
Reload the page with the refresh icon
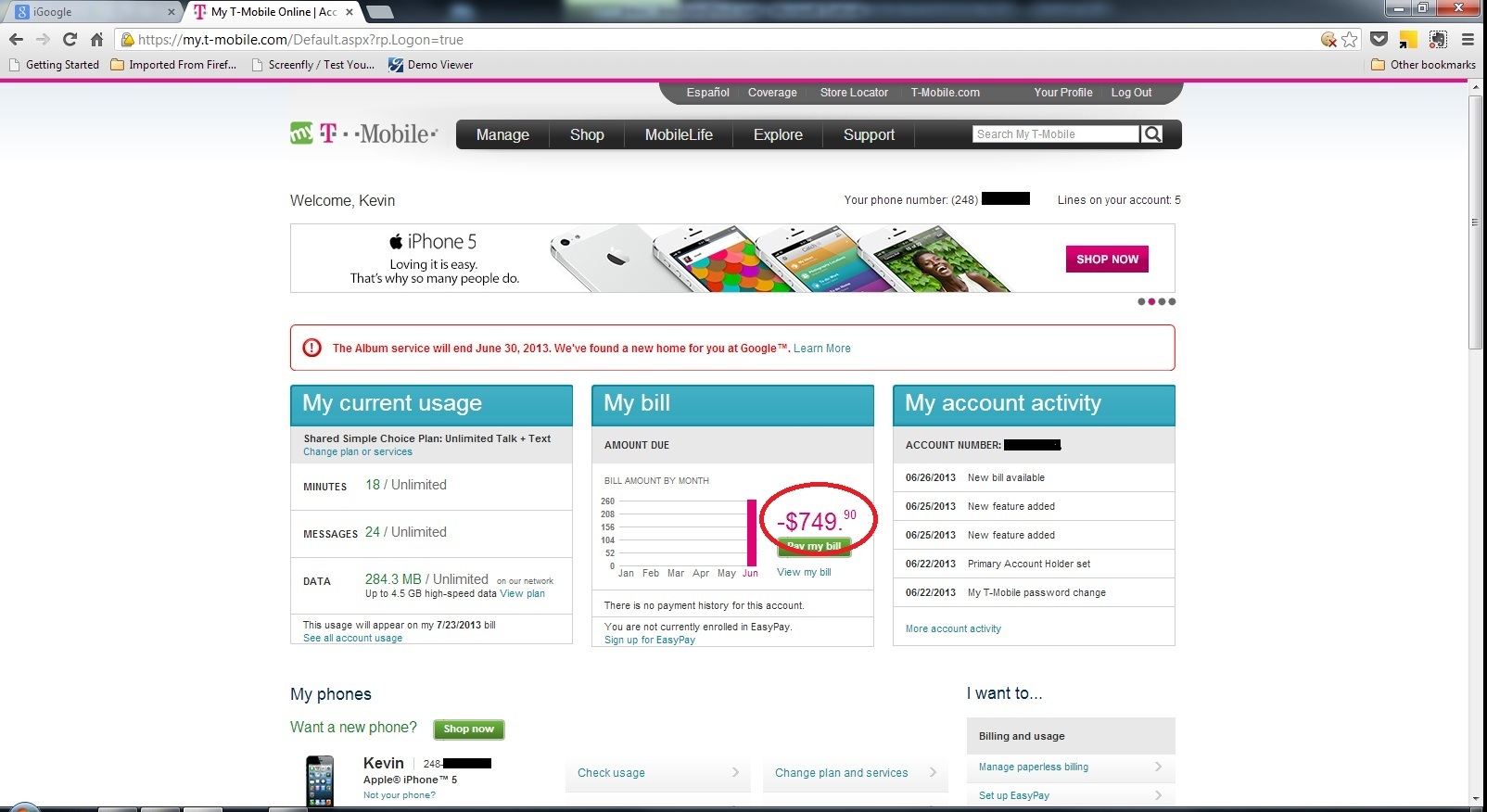click(70, 40)
